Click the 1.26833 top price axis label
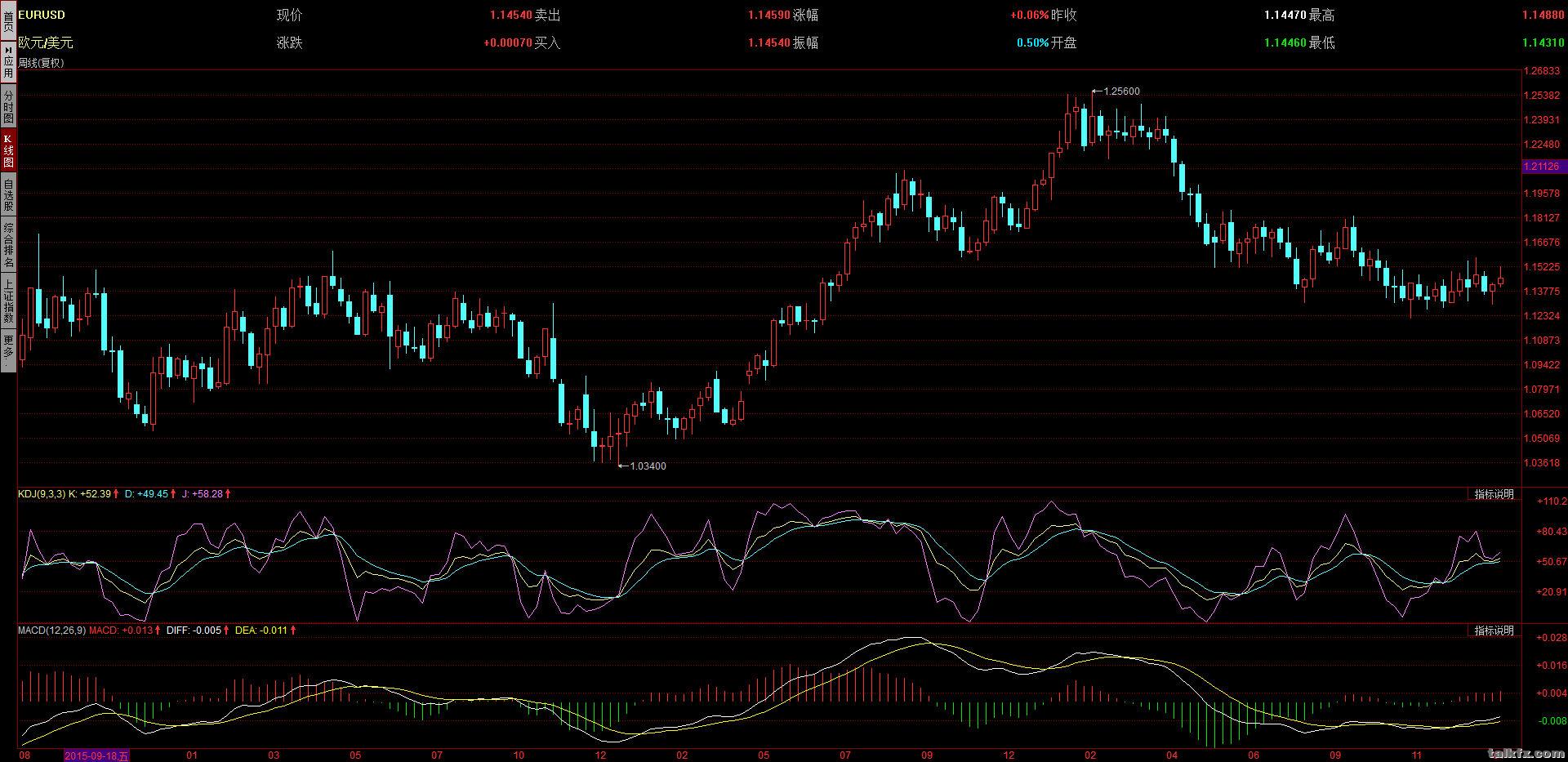The image size is (1568, 762). pos(1542,71)
